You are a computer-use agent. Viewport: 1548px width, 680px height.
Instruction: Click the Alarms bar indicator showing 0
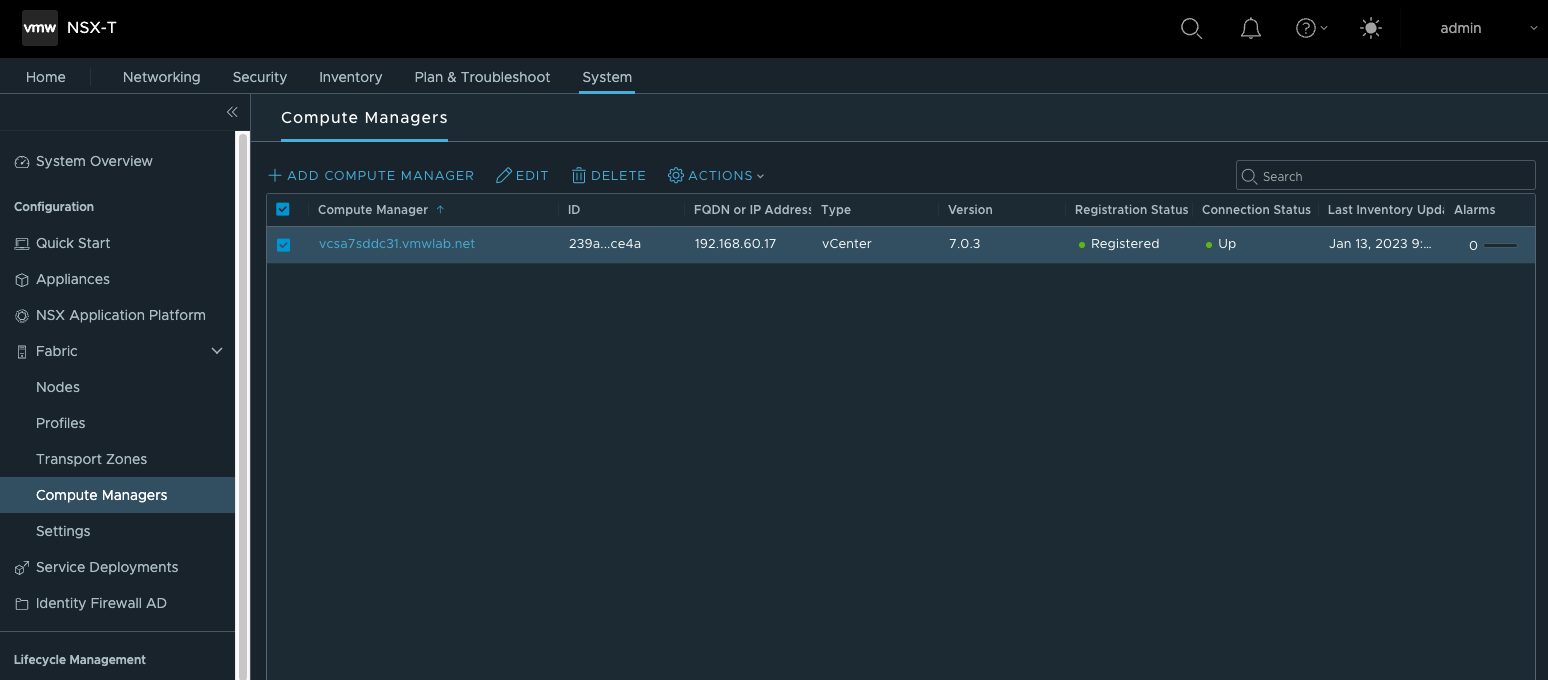tap(1500, 245)
